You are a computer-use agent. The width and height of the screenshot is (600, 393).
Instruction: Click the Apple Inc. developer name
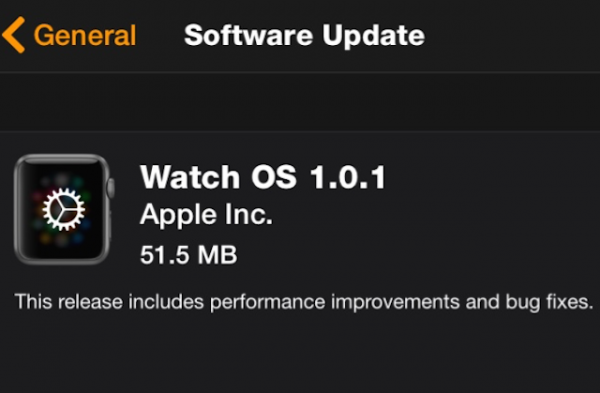(206, 215)
